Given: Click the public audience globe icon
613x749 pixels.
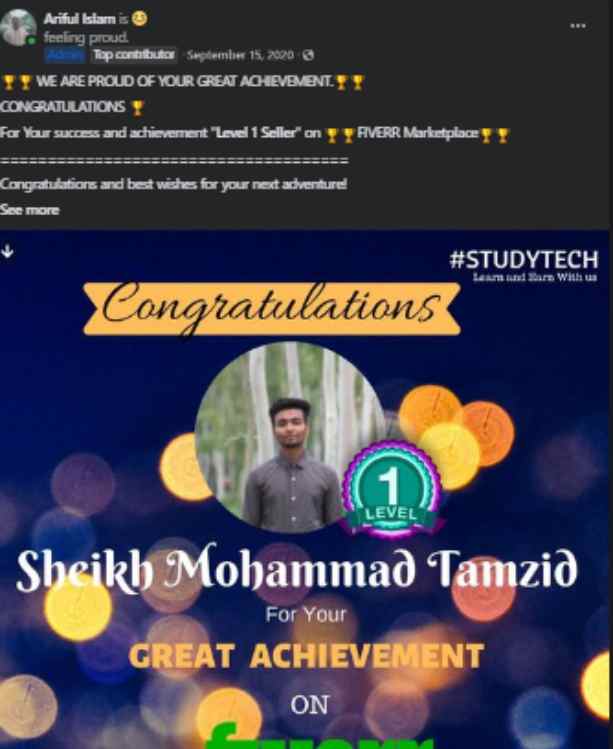Looking at the screenshot, I should click(x=308, y=55).
